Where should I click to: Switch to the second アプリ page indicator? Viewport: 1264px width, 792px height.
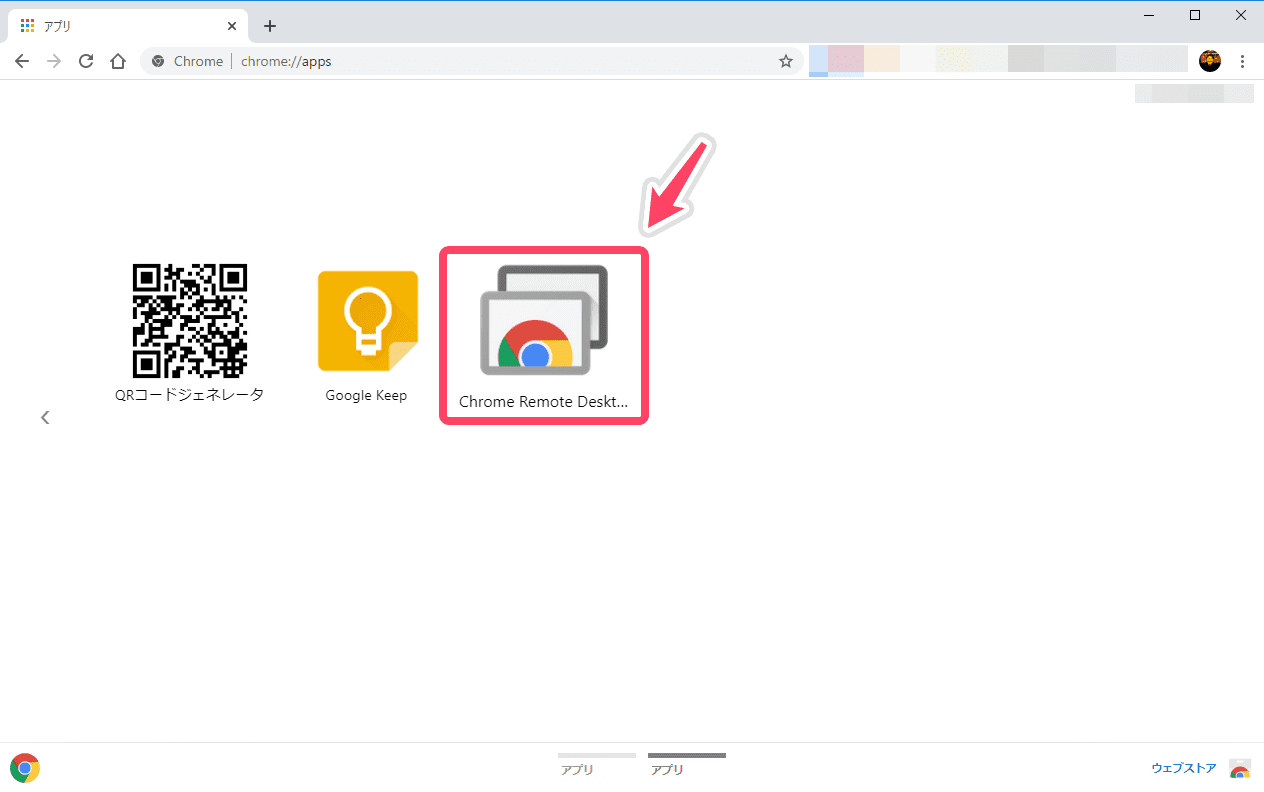point(687,764)
